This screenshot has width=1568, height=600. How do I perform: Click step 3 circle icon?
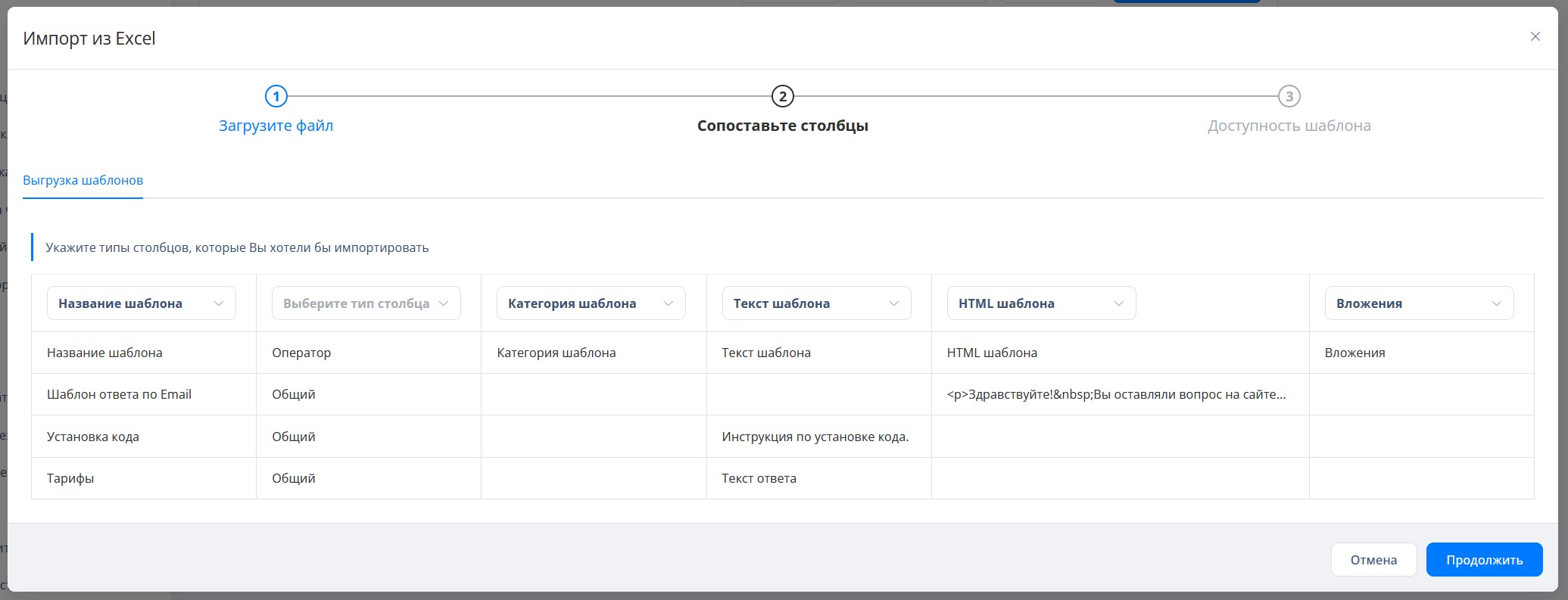(1289, 96)
